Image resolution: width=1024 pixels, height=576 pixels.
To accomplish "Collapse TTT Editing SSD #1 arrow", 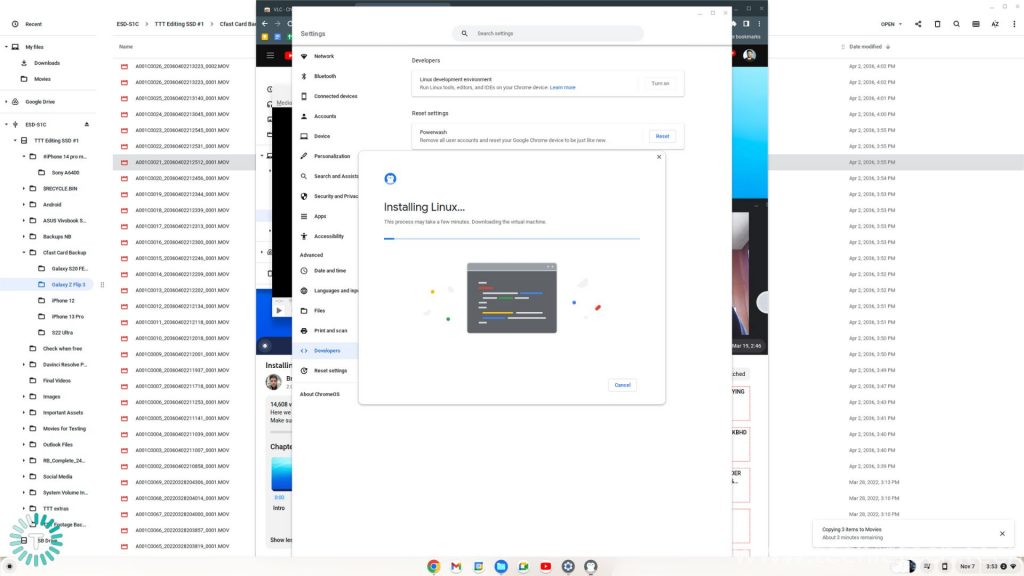I will [x=15, y=140].
